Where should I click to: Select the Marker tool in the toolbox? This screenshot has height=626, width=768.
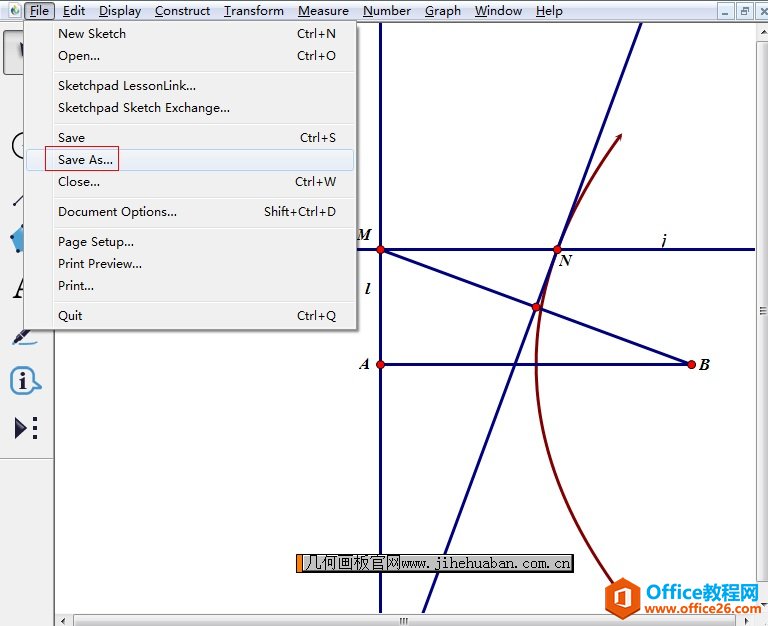click(x=19, y=335)
